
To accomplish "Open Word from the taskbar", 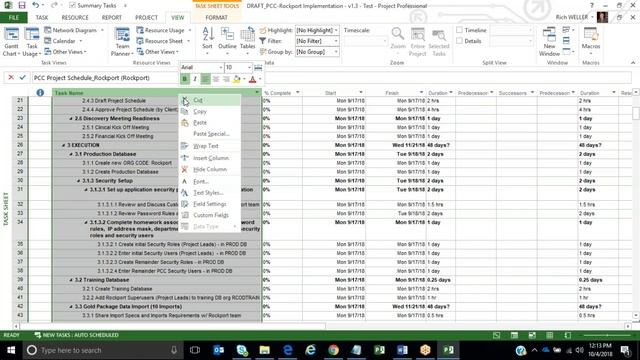I will [x=402, y=350].
